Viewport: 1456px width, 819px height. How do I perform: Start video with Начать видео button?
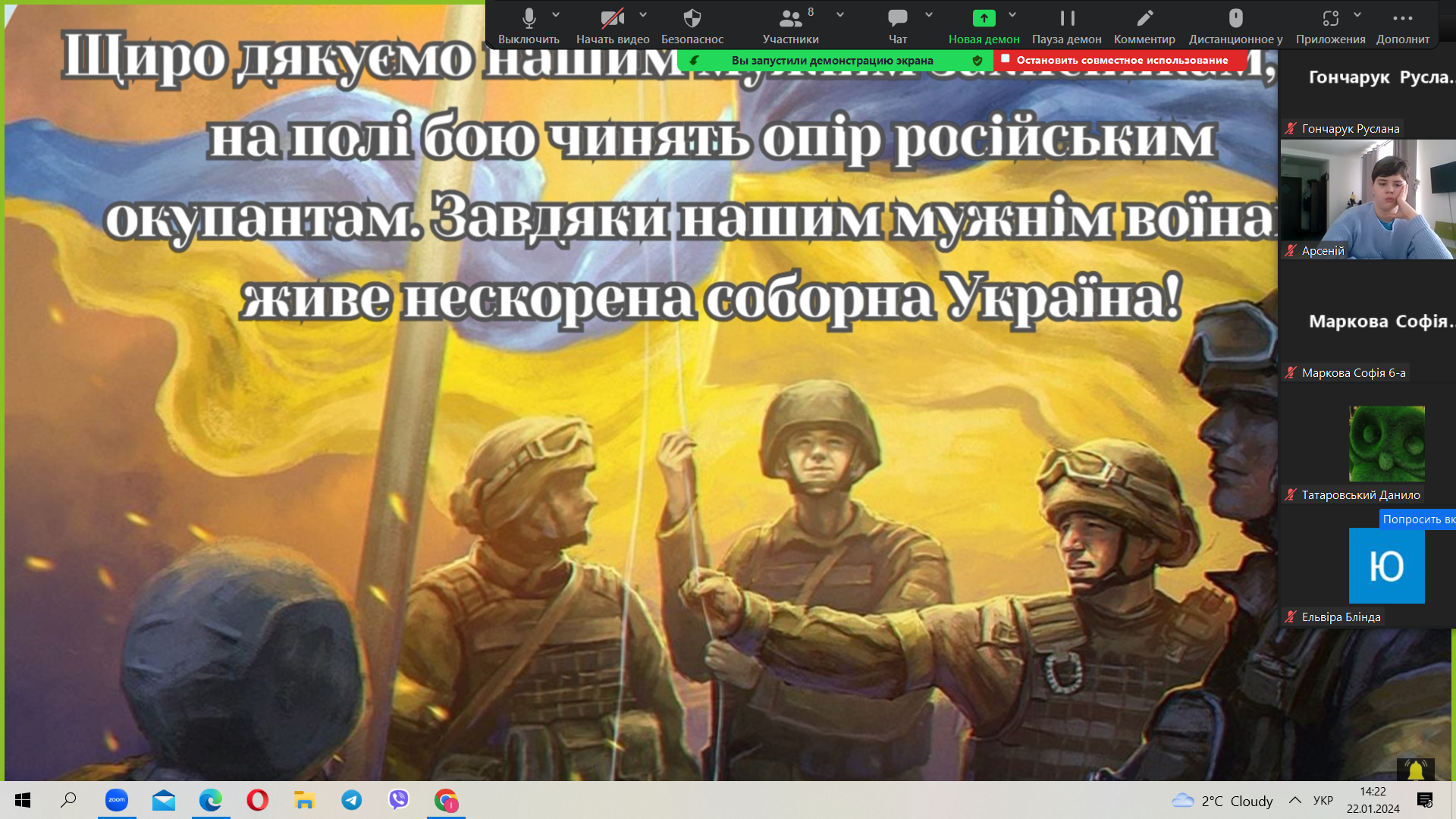pyautogui.click(x=613, y=26)
